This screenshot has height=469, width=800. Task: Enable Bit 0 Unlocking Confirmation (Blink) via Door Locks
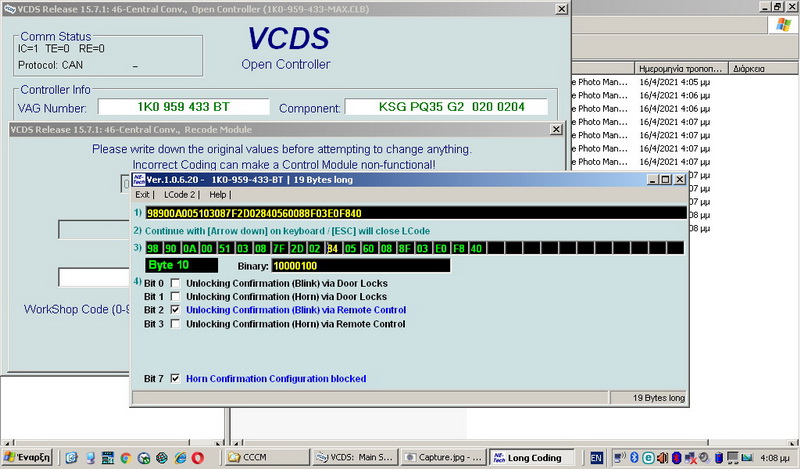(175, 283)
